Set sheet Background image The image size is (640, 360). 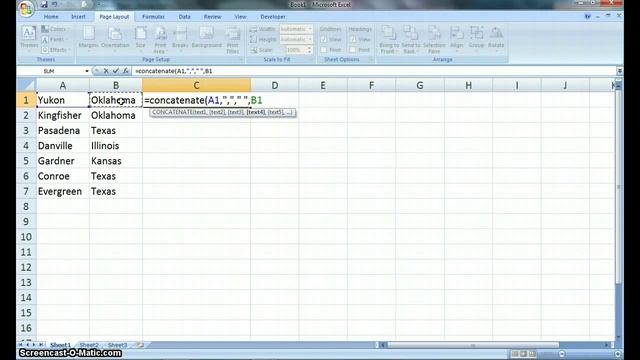[207, 37]
